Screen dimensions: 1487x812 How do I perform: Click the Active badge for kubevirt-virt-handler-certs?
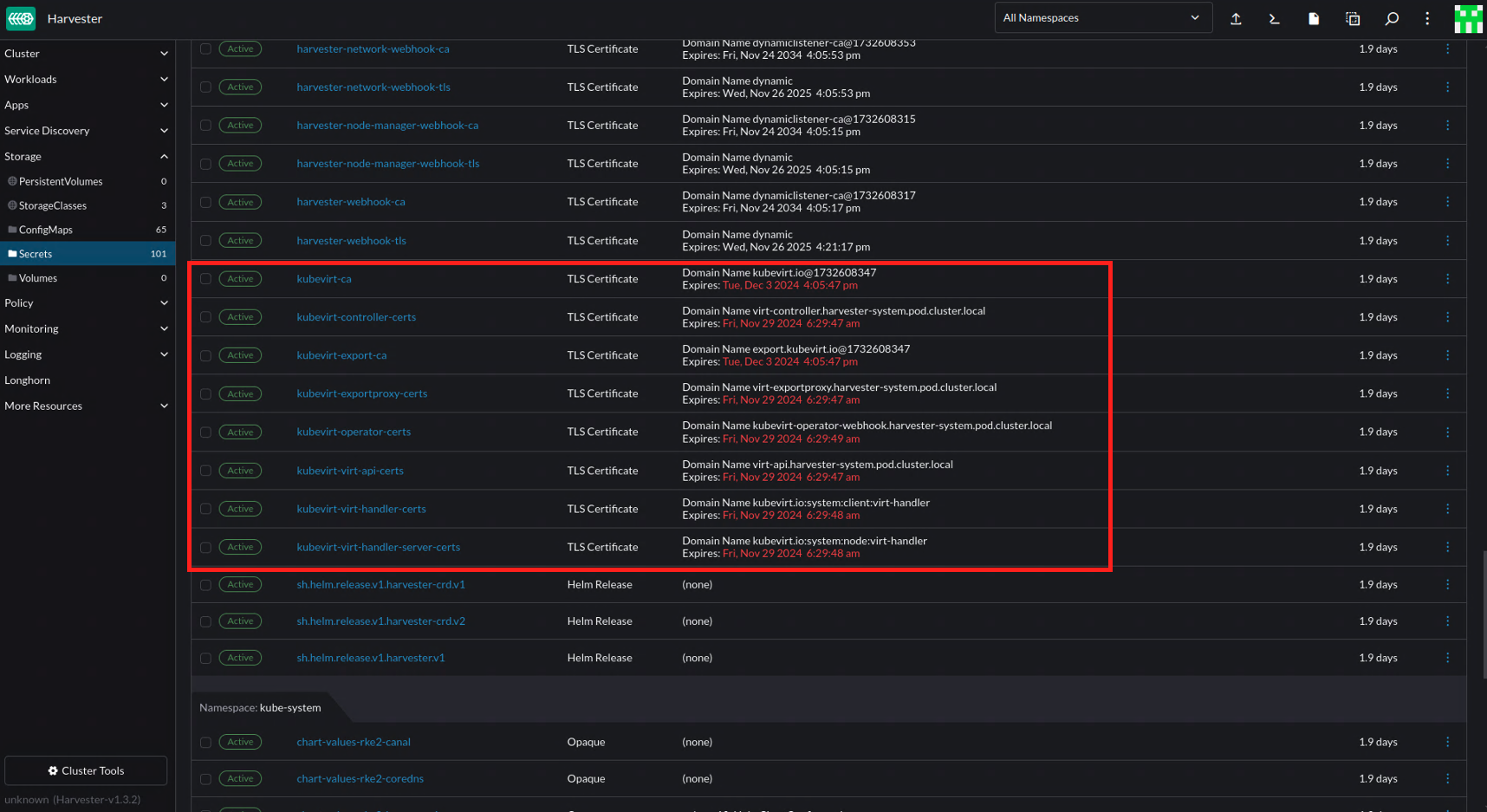240,509
